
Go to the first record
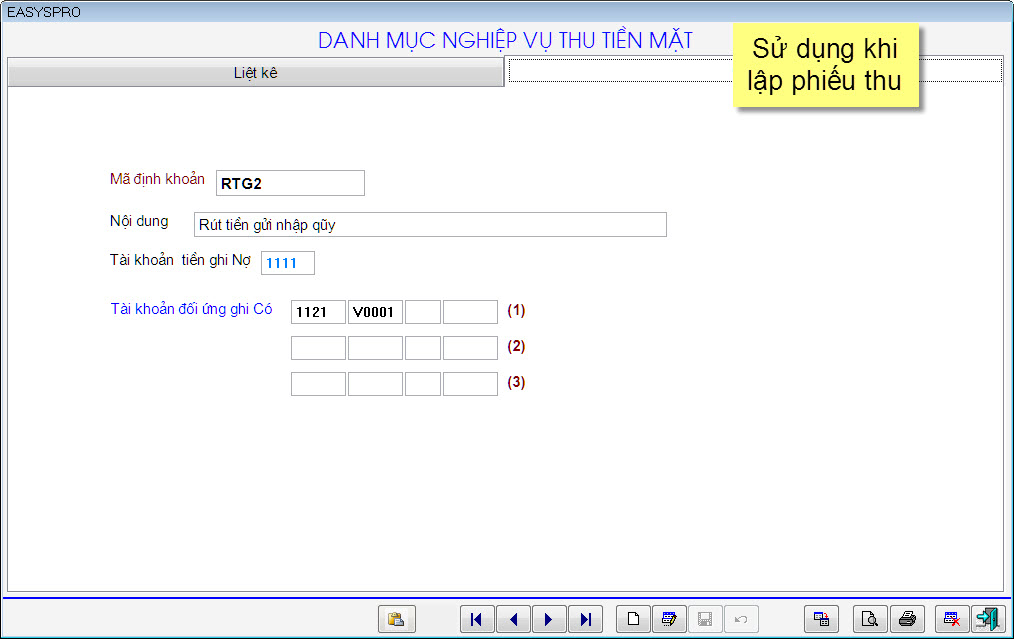pos(477,619)
